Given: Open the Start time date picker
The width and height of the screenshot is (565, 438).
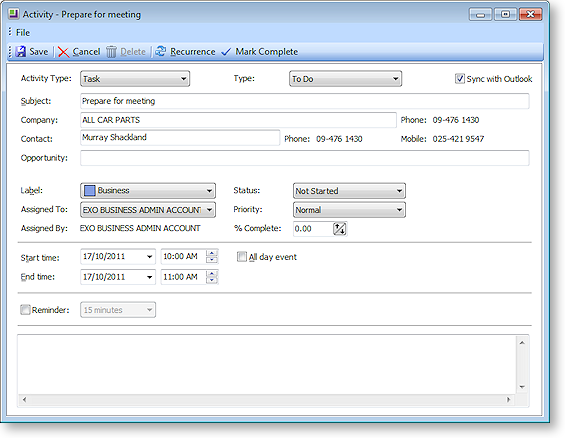Looking at the screenshot, I should (149, 256).
